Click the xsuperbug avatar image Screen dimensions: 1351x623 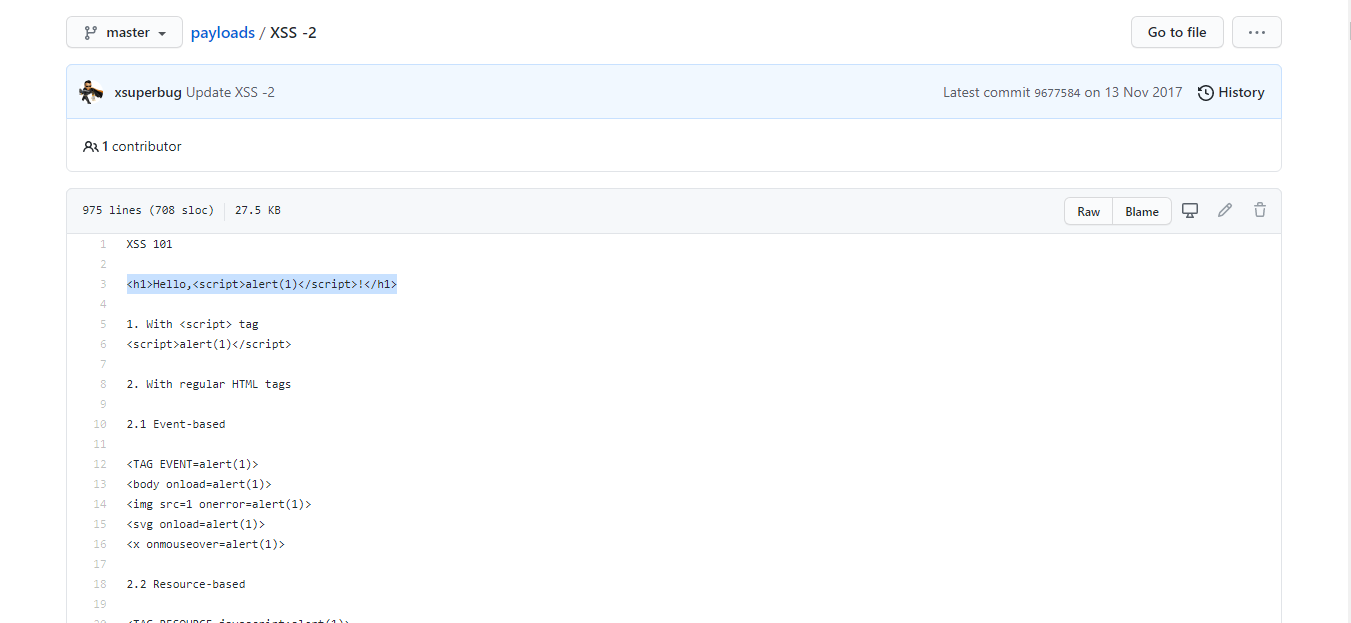tap(91, 92)
